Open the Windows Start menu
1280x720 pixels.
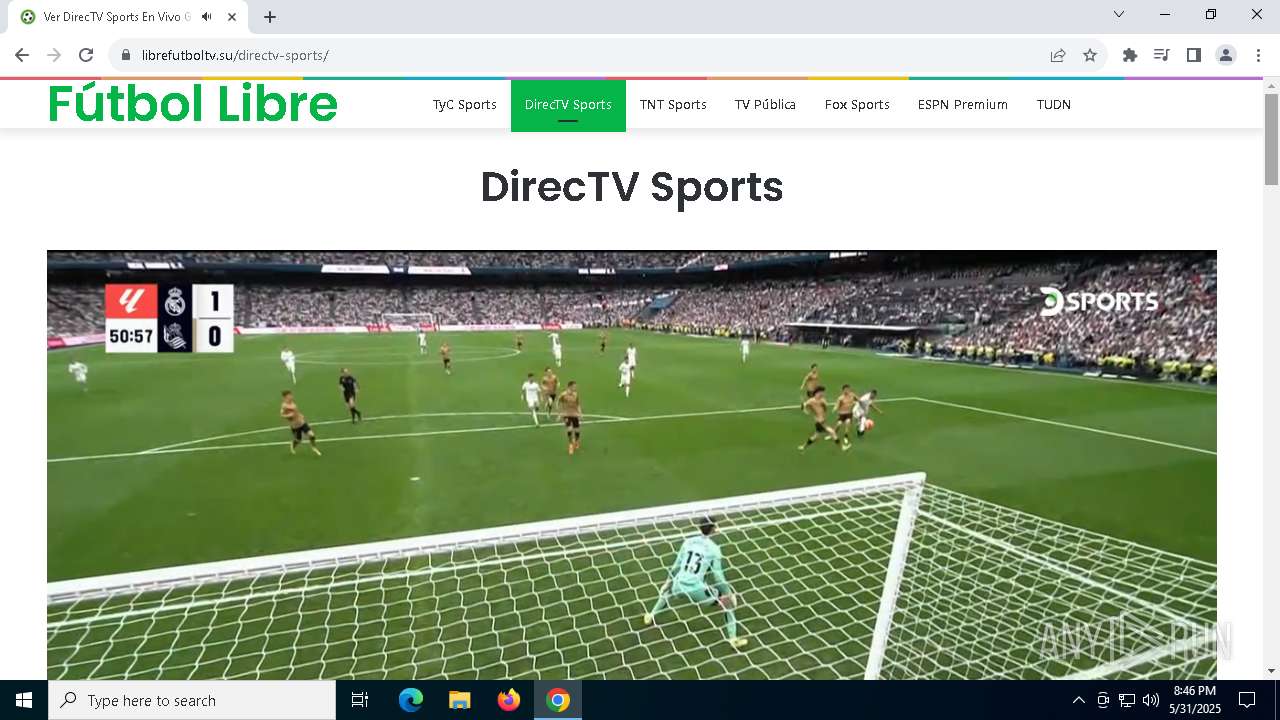pos(24,700)
